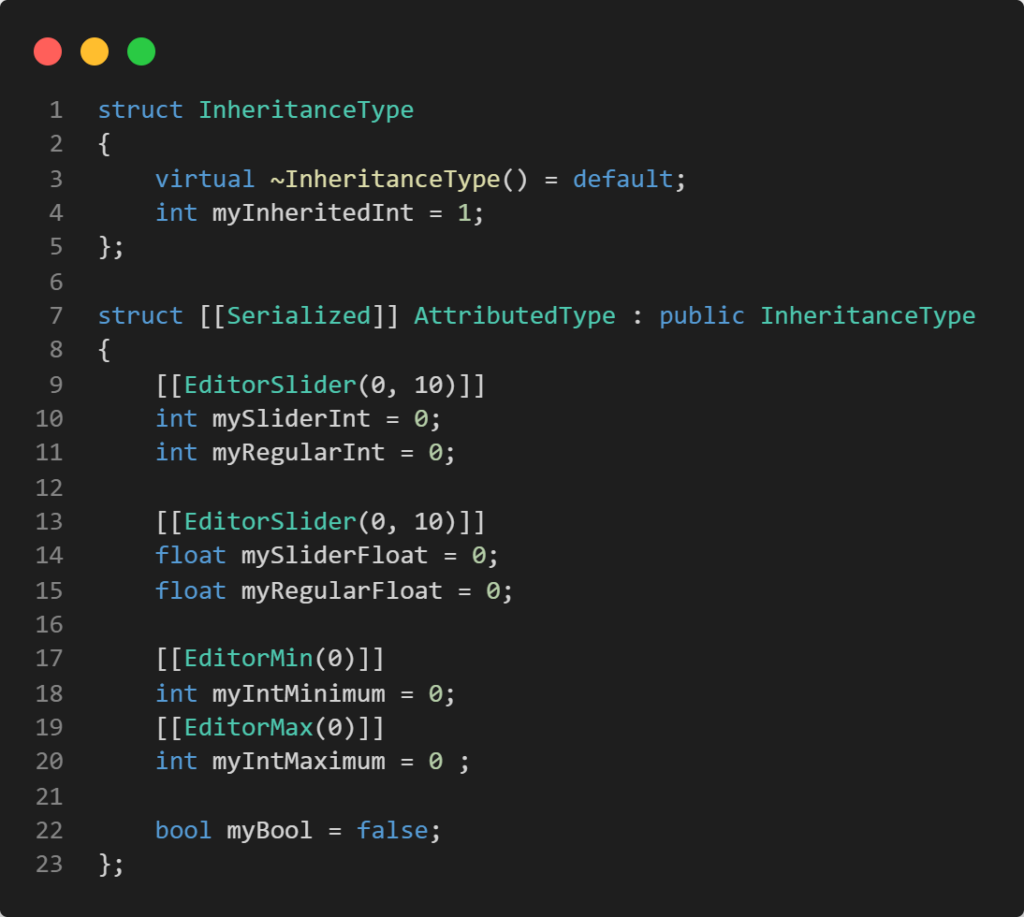Click the closing "};" on line 5
The height and width of the screenshot is (917, 1024).
(x=110, y=248)
